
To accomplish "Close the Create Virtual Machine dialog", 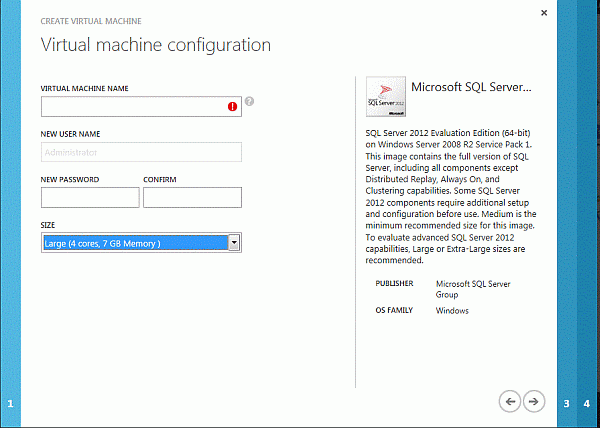I will click(x=544, y=13).
